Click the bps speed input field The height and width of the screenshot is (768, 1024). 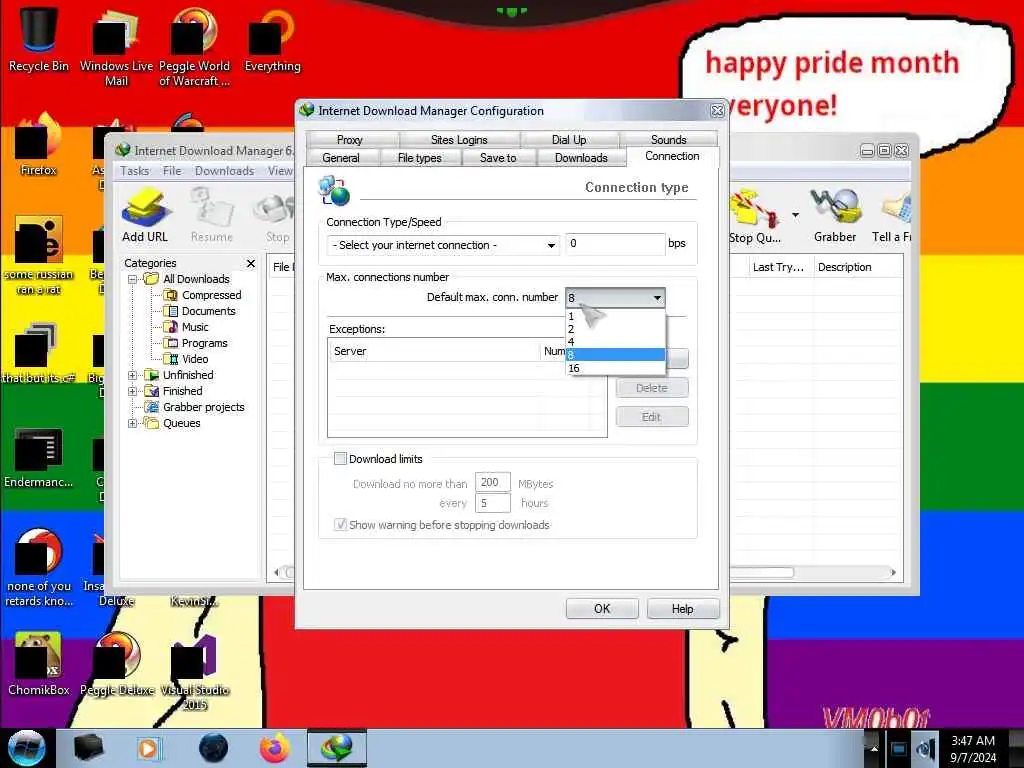pyautogui.click(x=615, y=244)
